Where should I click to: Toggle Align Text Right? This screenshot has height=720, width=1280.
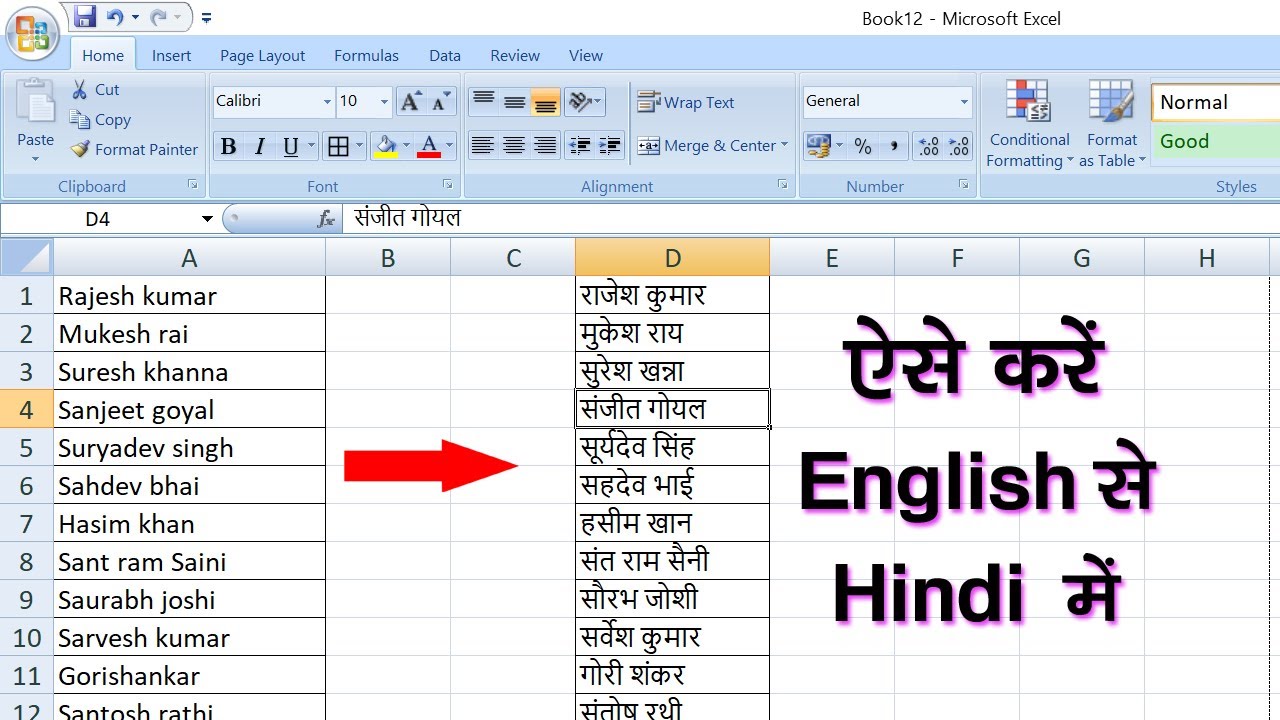coord(545,146)
